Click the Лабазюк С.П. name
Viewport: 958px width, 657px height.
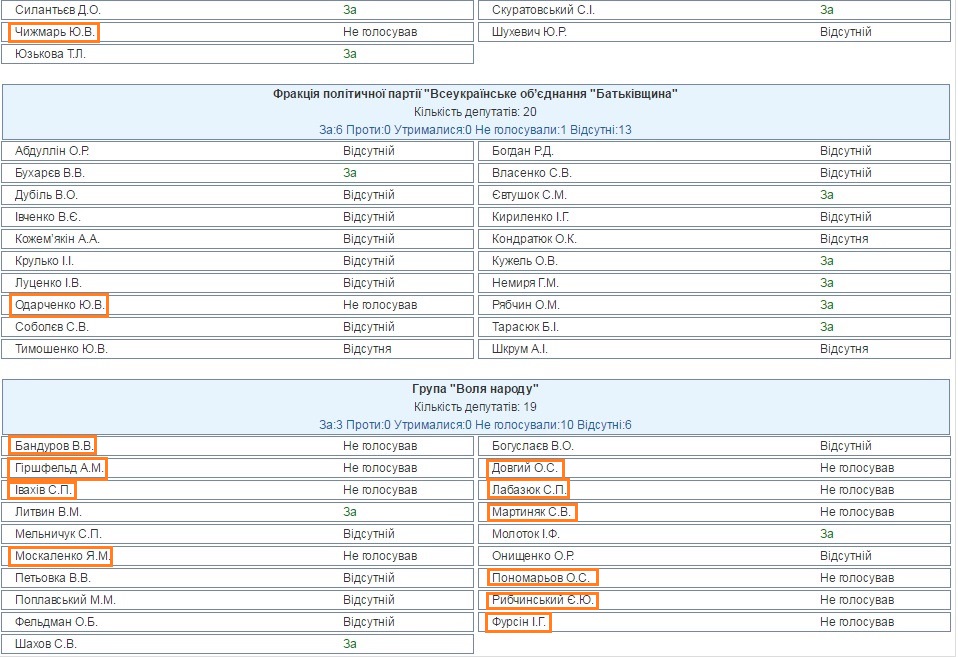[x=529, y=490]
